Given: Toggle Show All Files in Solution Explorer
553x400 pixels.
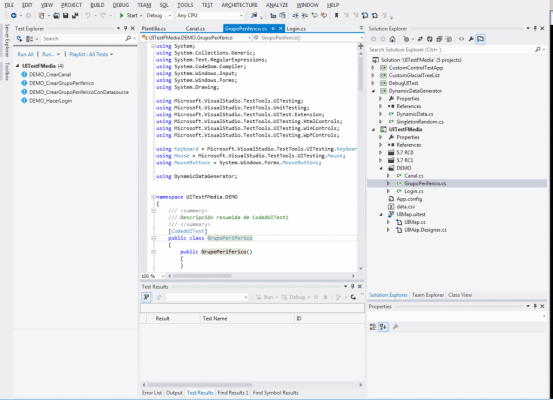Looking at the screenshot, I should tap(449, 39).
